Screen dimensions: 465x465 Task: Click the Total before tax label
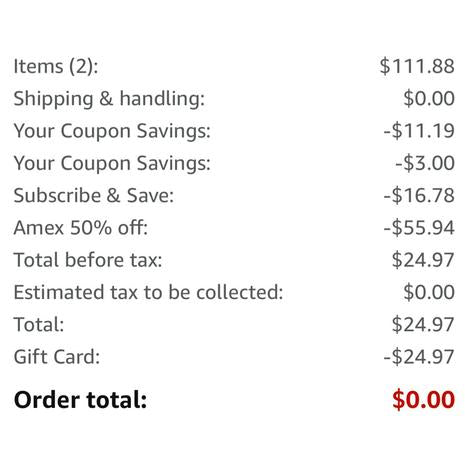(x=88, y=260)
